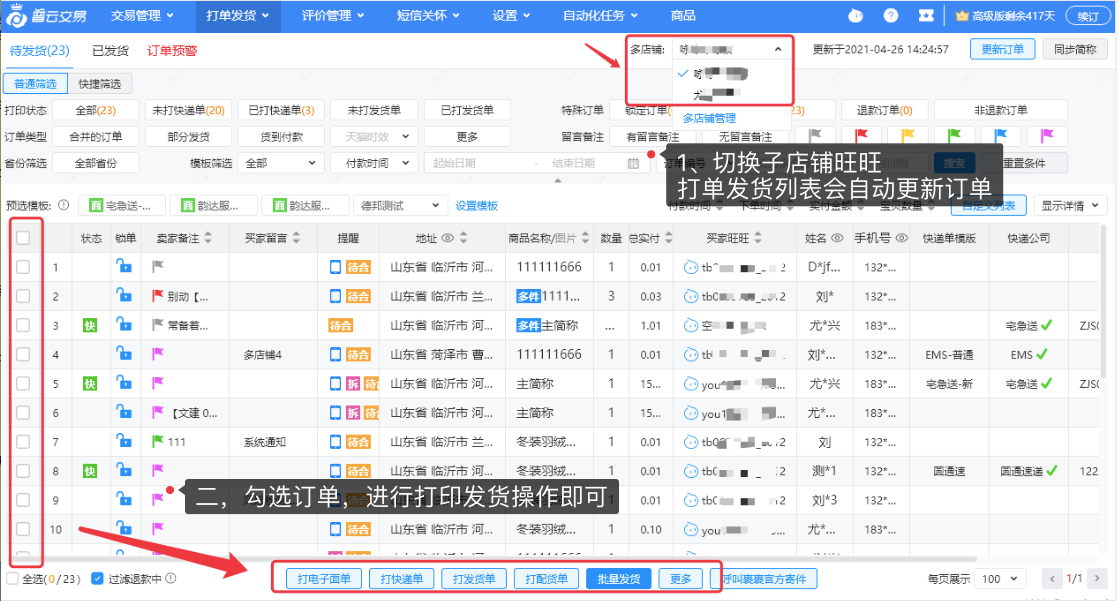1119x601 pixels.
Task: Open the 设置模板 link
Action: click(x=477, y=206)
